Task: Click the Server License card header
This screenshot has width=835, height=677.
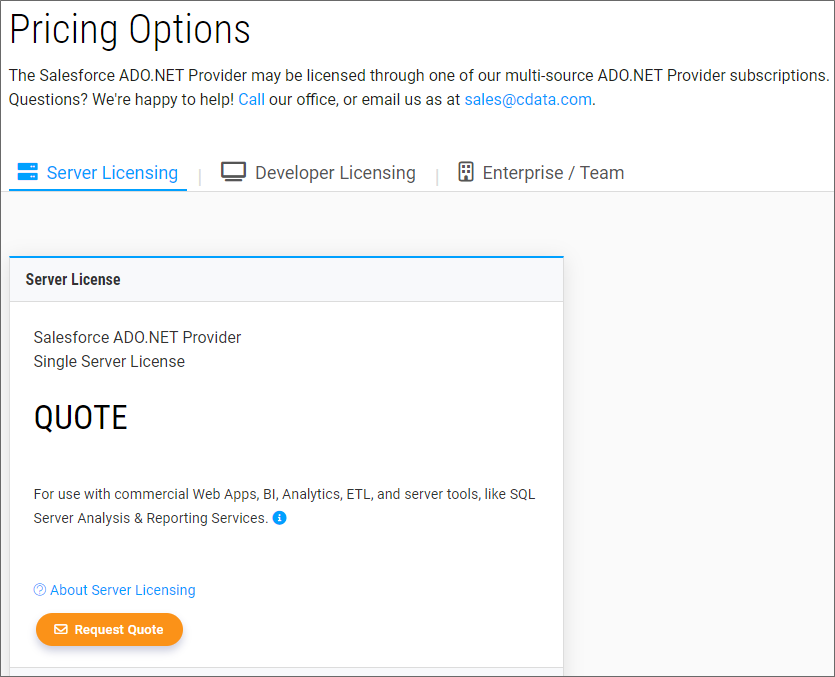Action: tap(73, 280)
